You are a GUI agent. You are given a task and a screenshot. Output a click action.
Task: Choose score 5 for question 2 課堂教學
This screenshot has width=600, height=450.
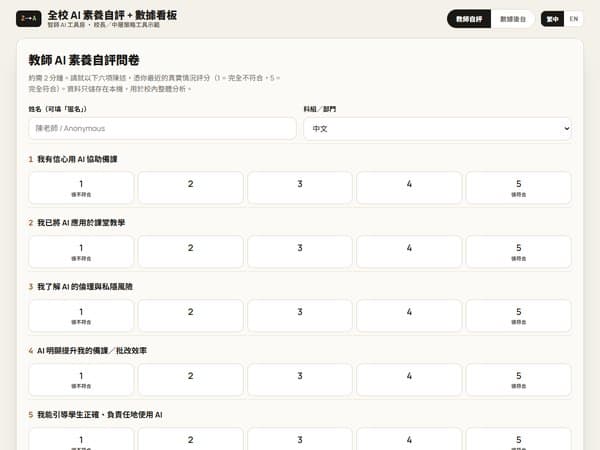pos(518,252)
